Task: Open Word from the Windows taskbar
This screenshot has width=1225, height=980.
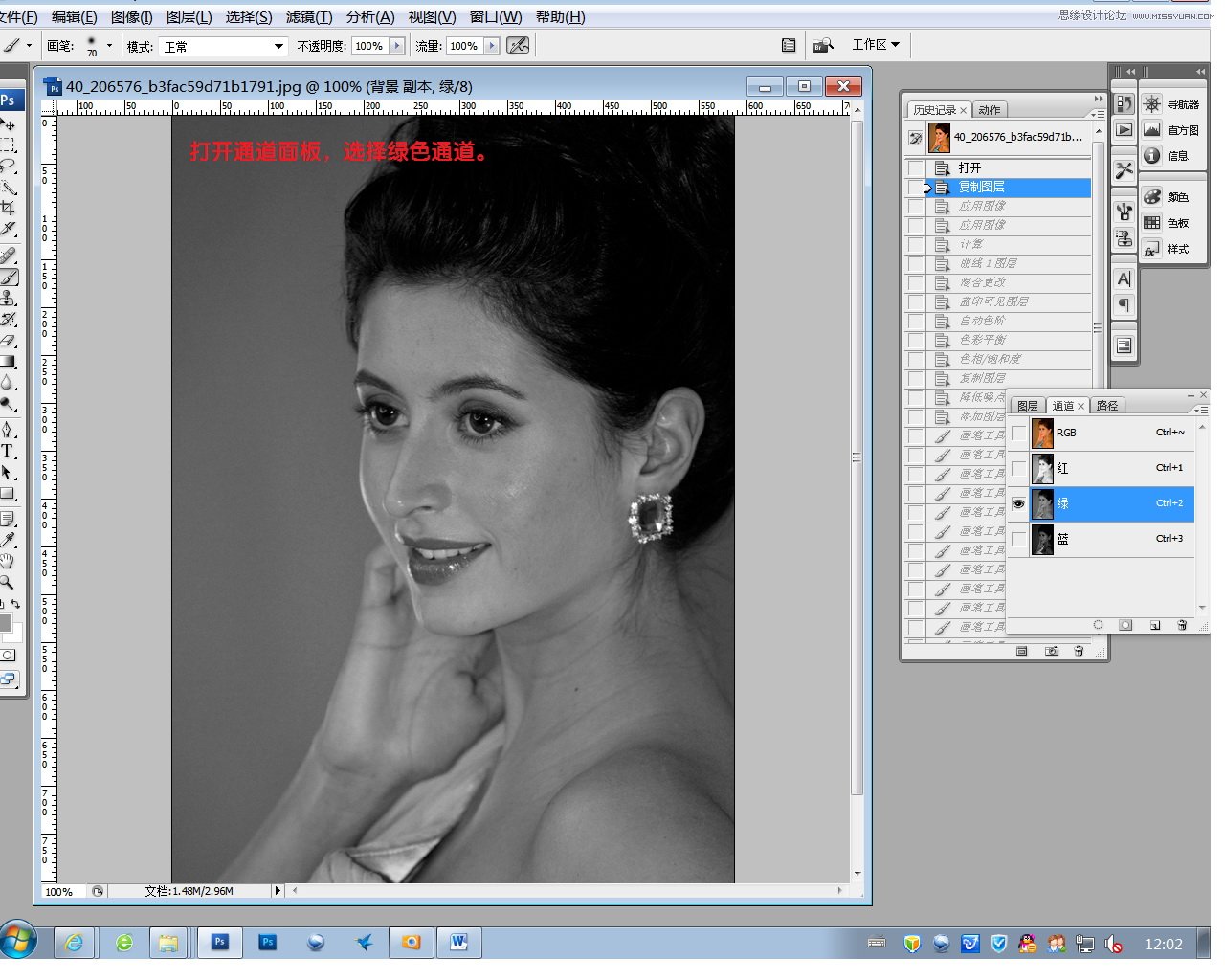Action: click(458, 943)
